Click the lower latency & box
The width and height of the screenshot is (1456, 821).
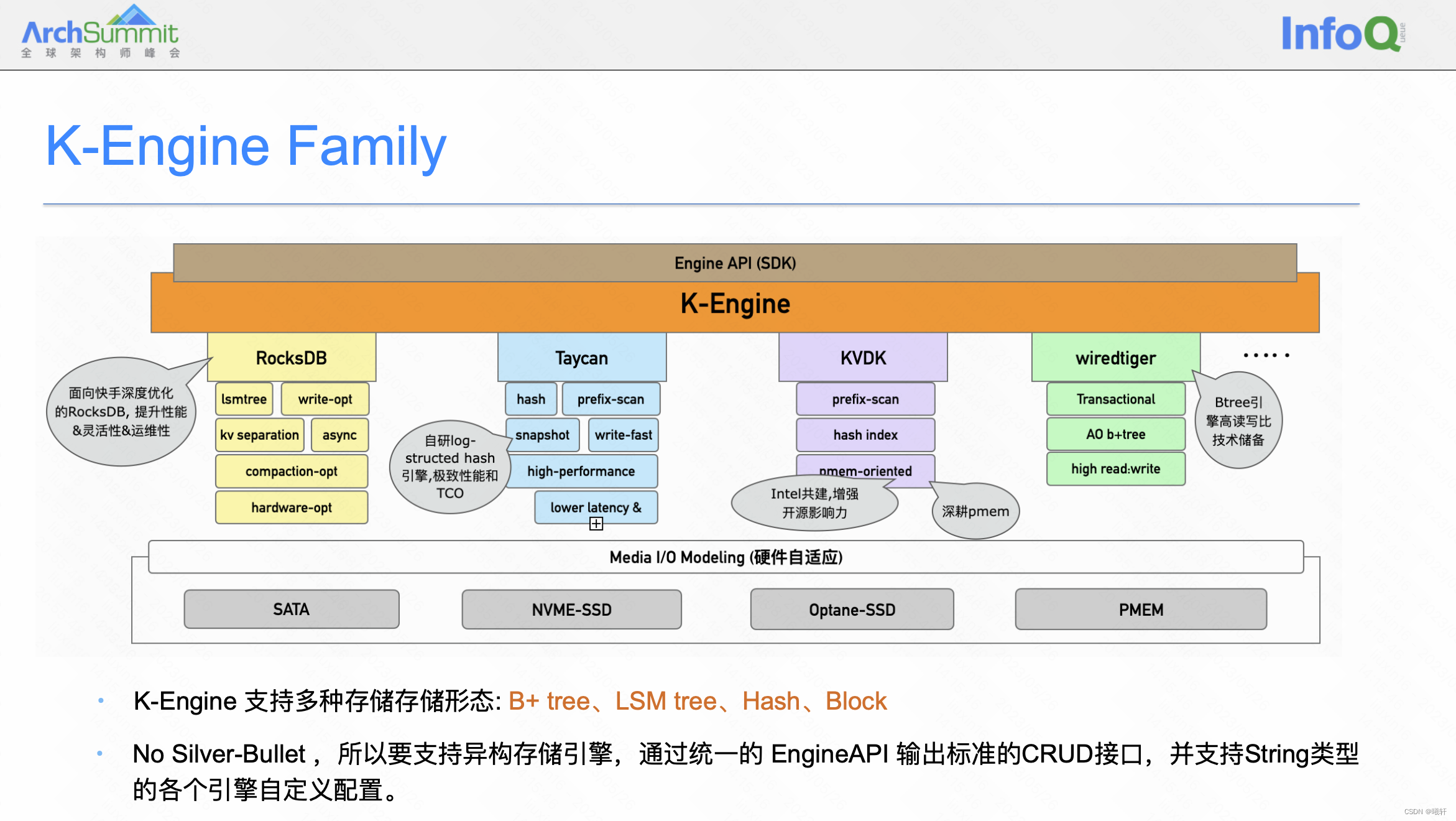[x=596, y=508]
